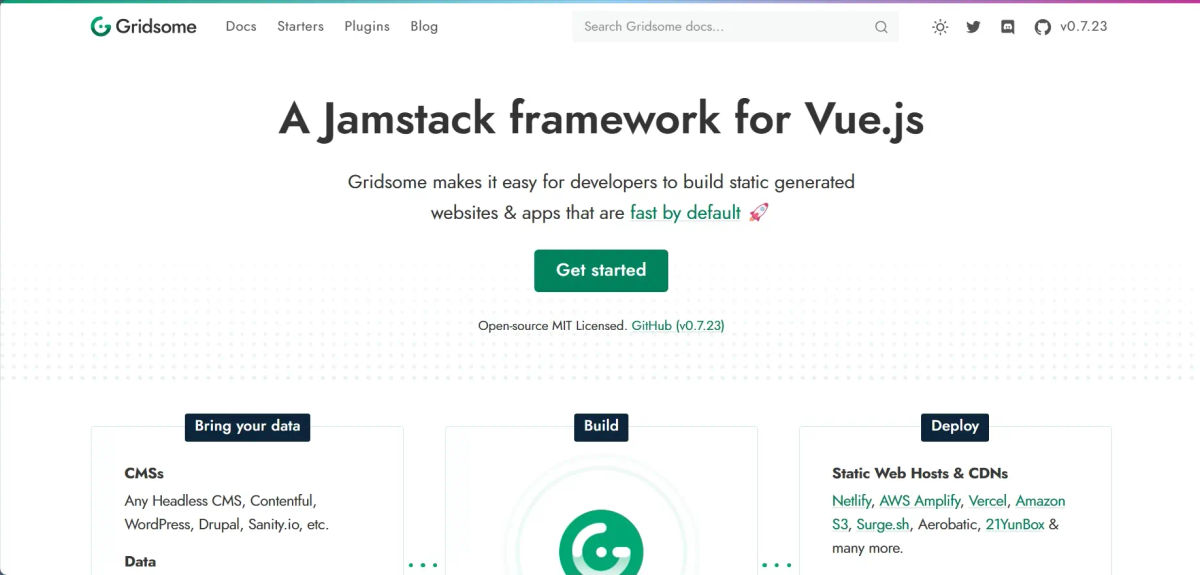Image resolution: width=1200 pixels, height=575 pixels.
Task: Open the Plugins menu item
Action: click(x=367, y=27)
